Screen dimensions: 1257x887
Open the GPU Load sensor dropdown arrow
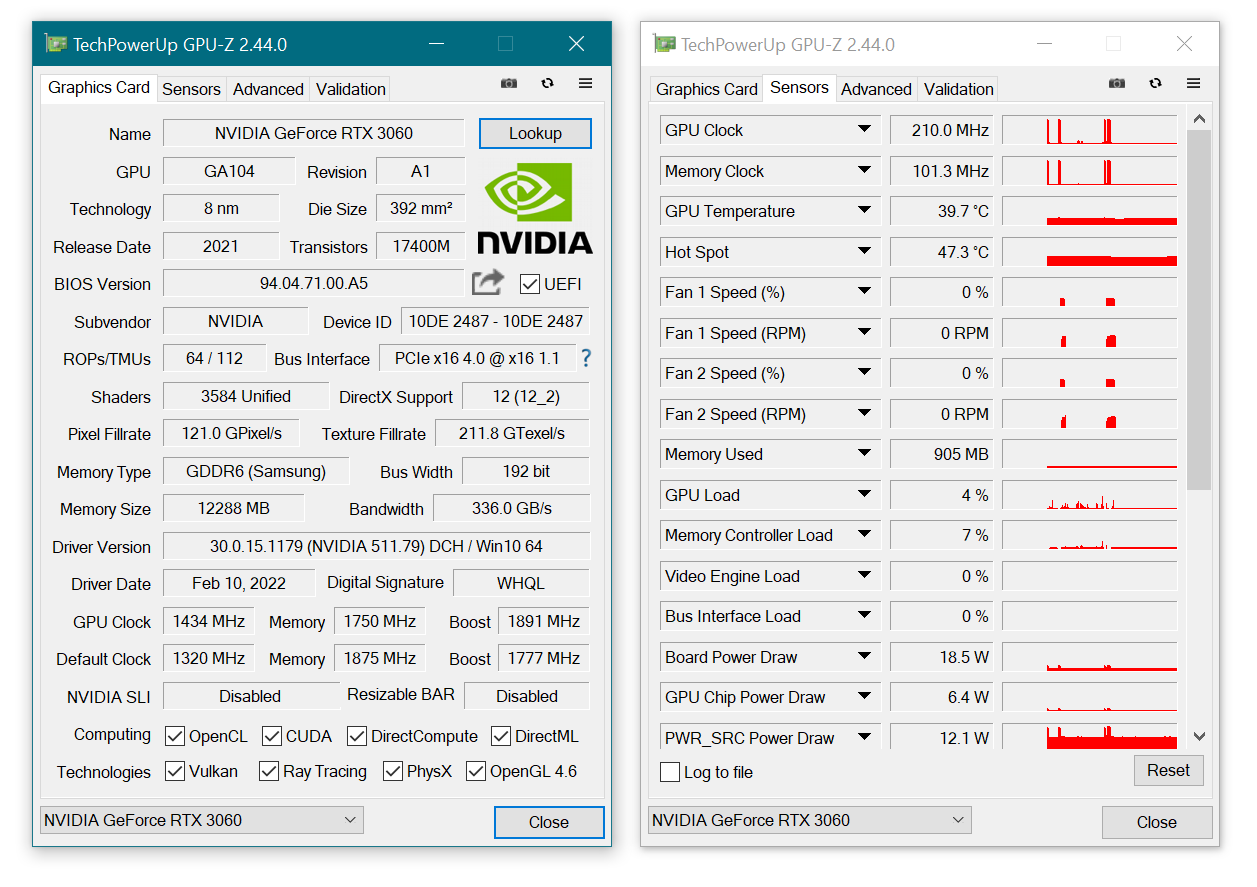point(864,494)
